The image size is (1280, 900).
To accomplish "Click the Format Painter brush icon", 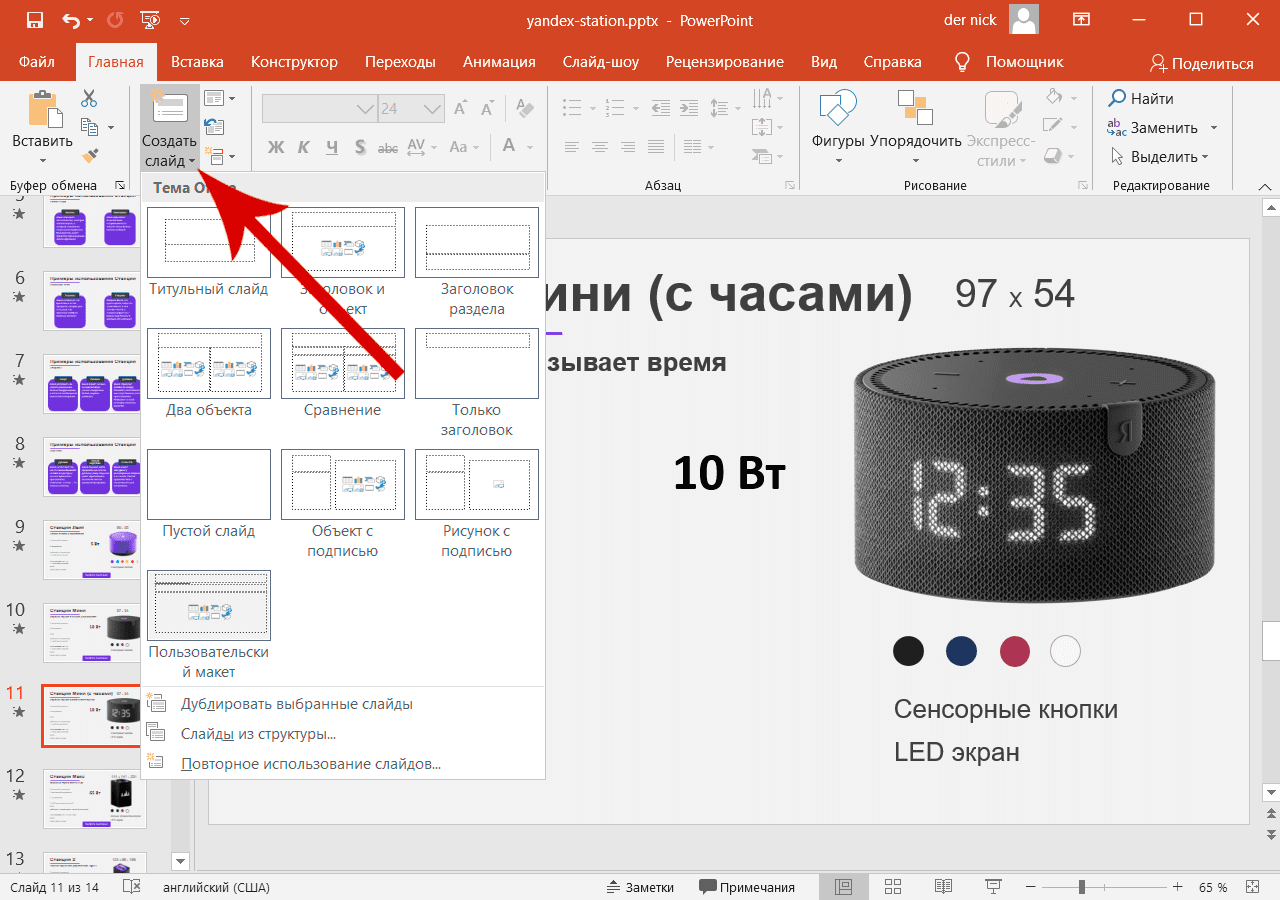I will (90, 156).
